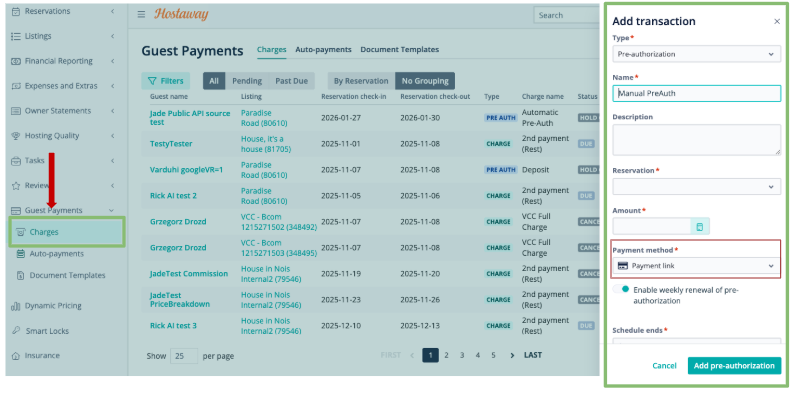The height and width of the screenshot is (399, 799).
Task: Open the Charges tab
Action: coord(272,50)
